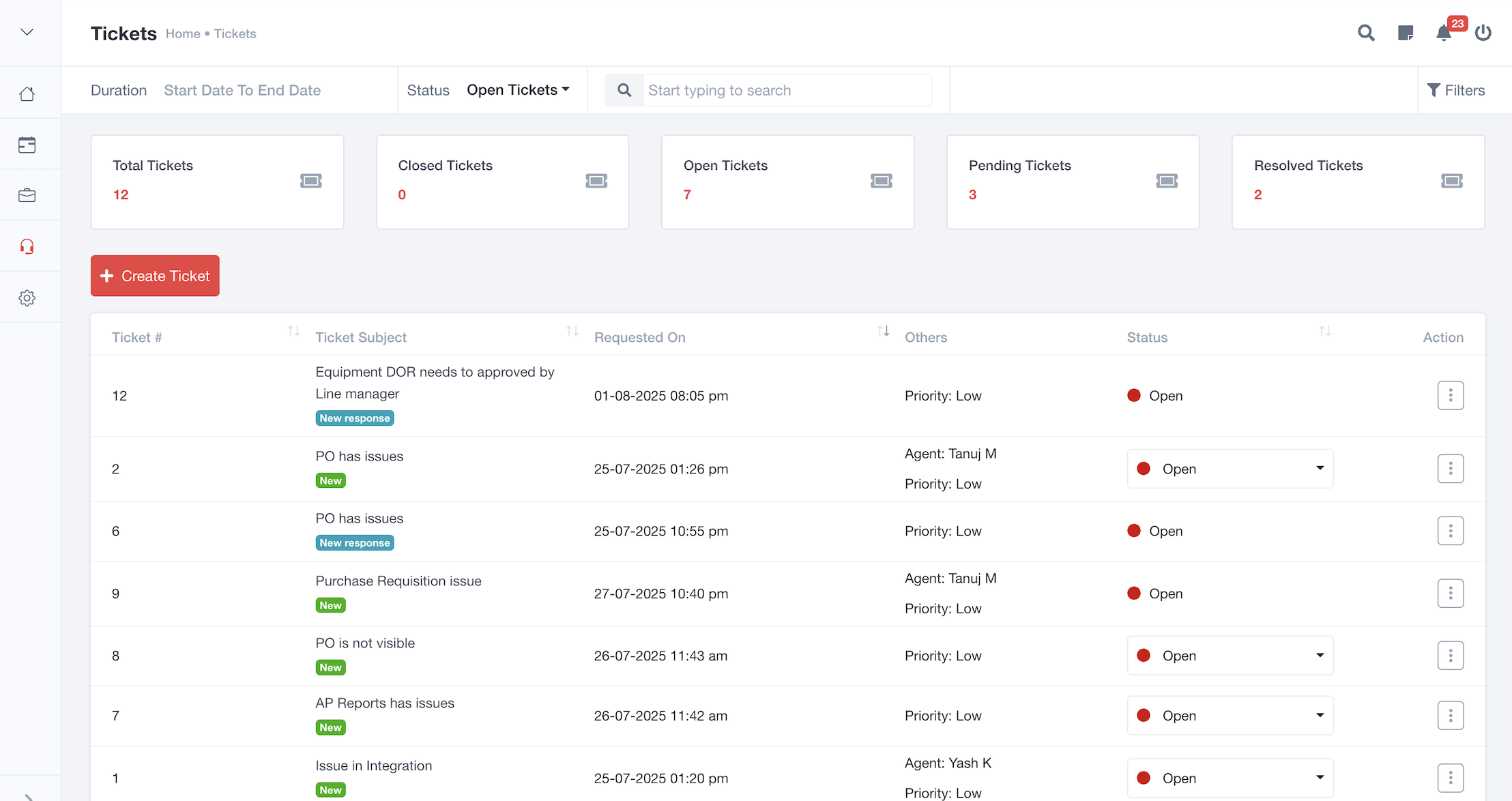Screen dimensions: 1512x801
Task: Open the briefcase icon in sidebar
Action: [27, 196]
